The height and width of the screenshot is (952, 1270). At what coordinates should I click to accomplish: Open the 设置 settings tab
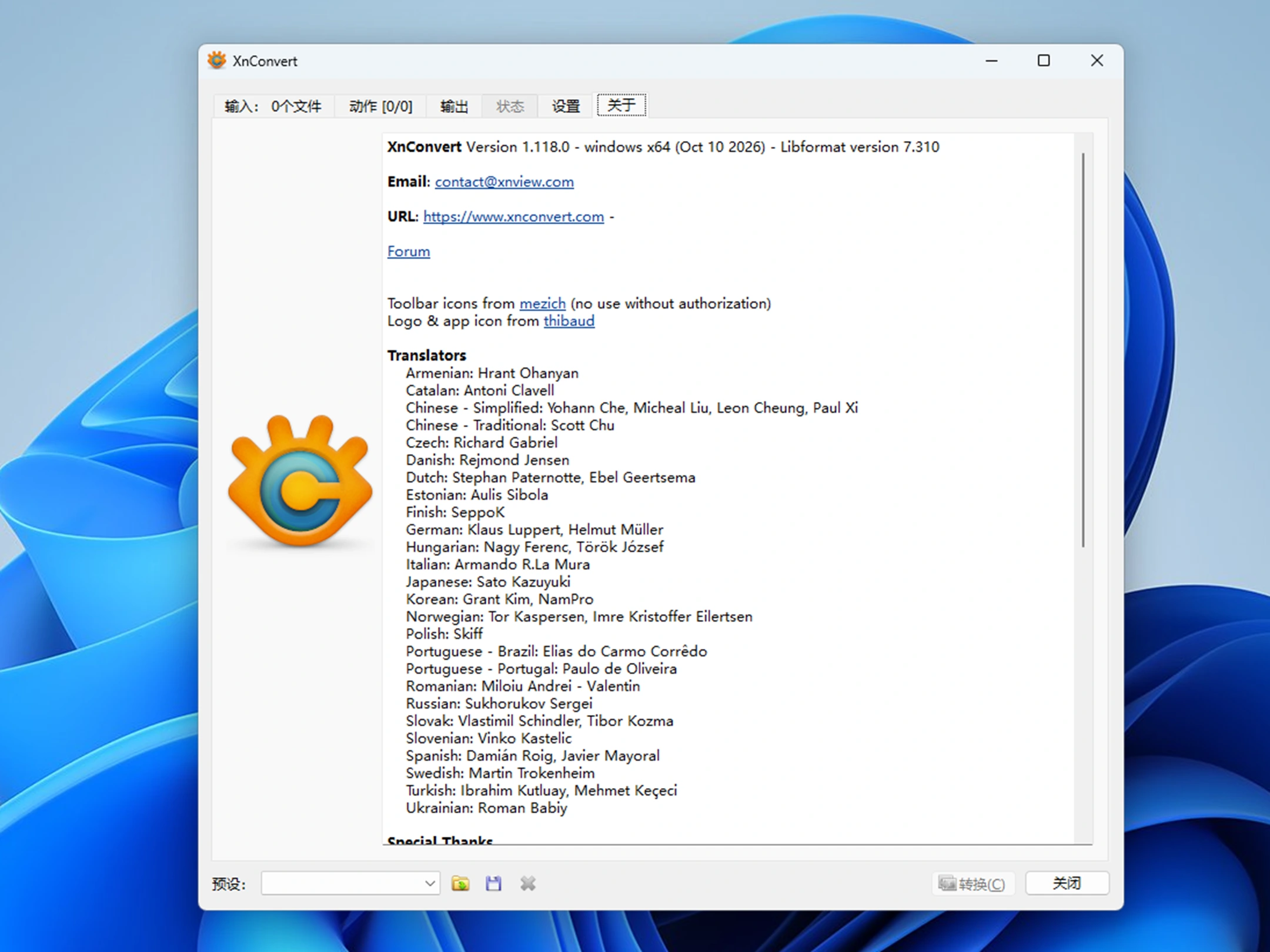566,106
